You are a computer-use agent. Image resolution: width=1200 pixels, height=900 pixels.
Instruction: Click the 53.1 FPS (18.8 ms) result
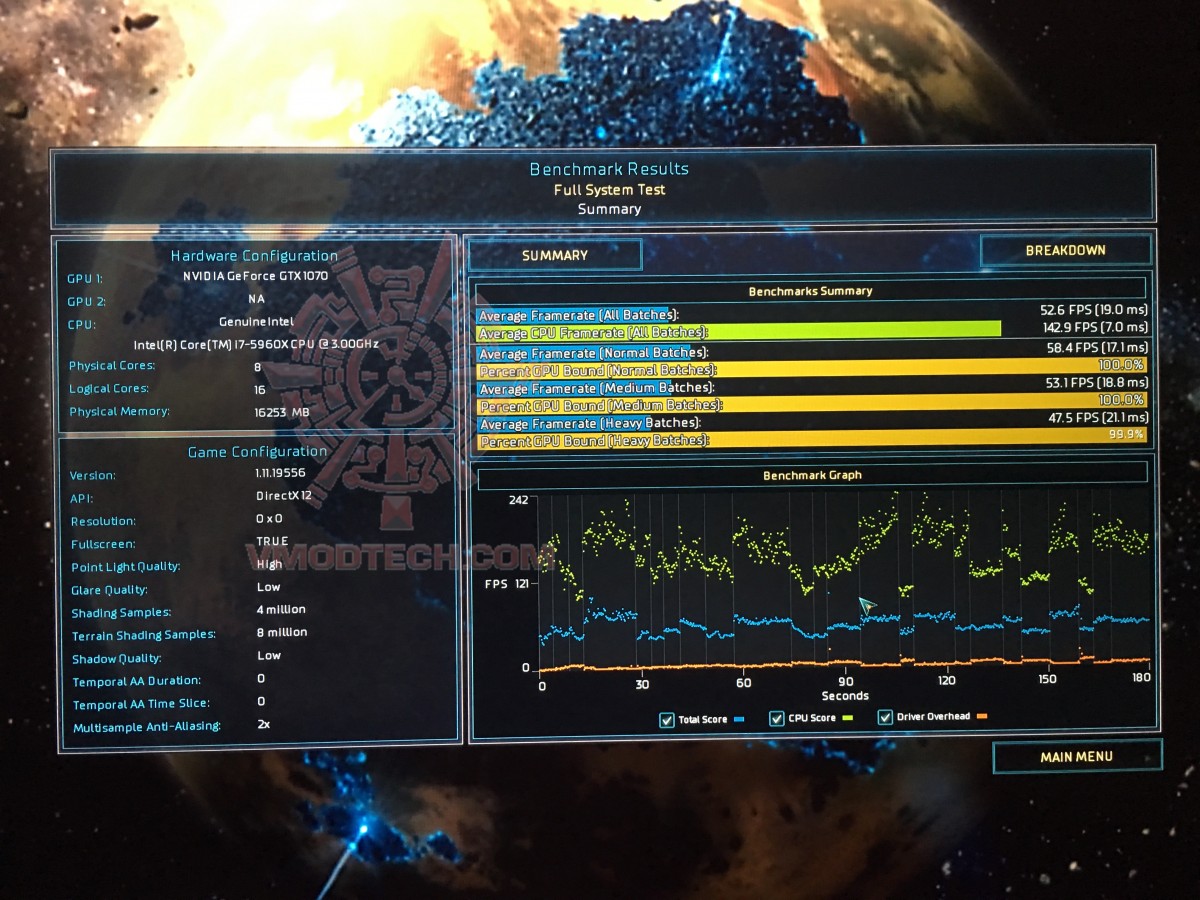[x=1094, y=383]
